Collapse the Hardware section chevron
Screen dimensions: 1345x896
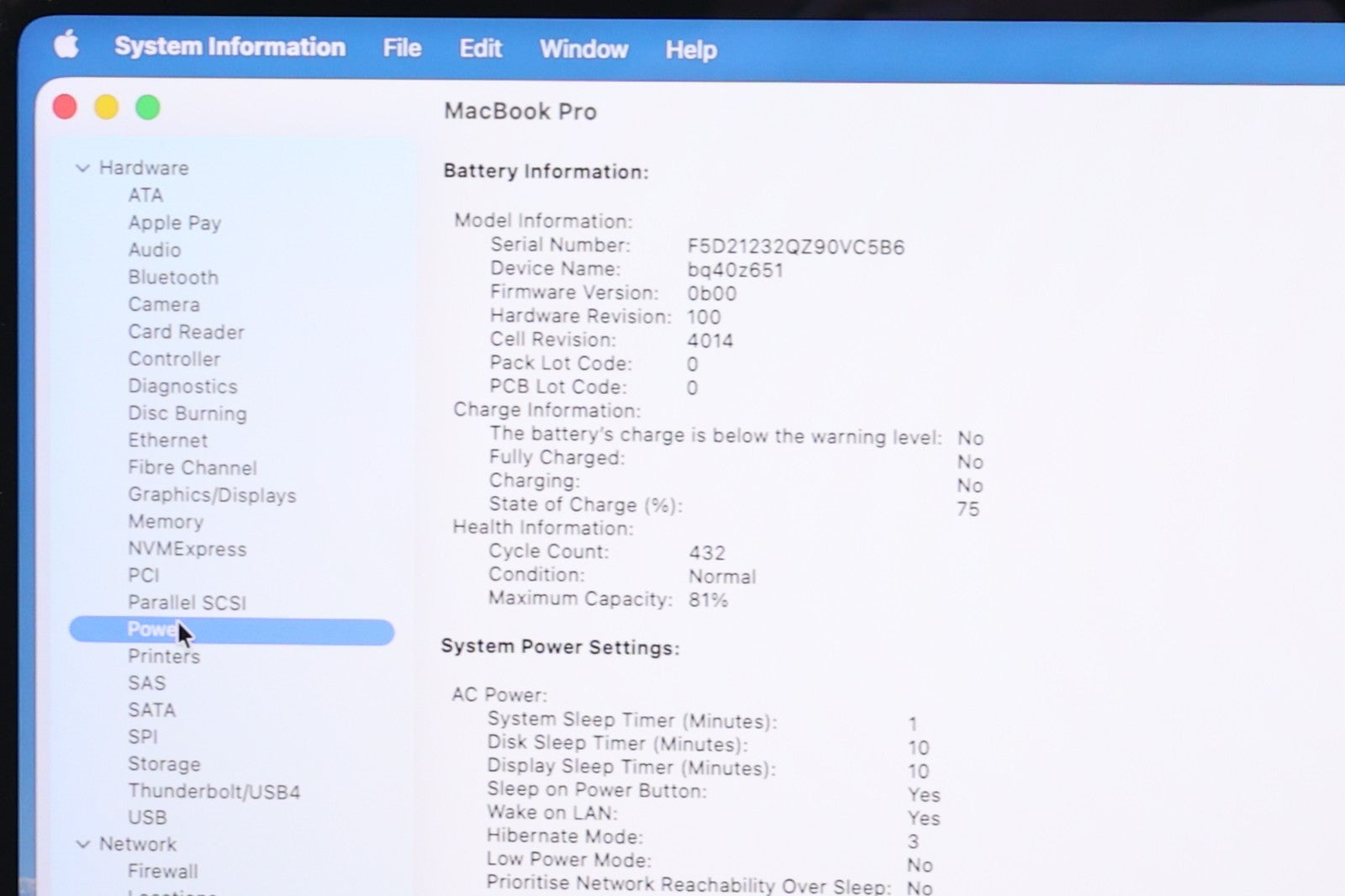coord(82,168)
